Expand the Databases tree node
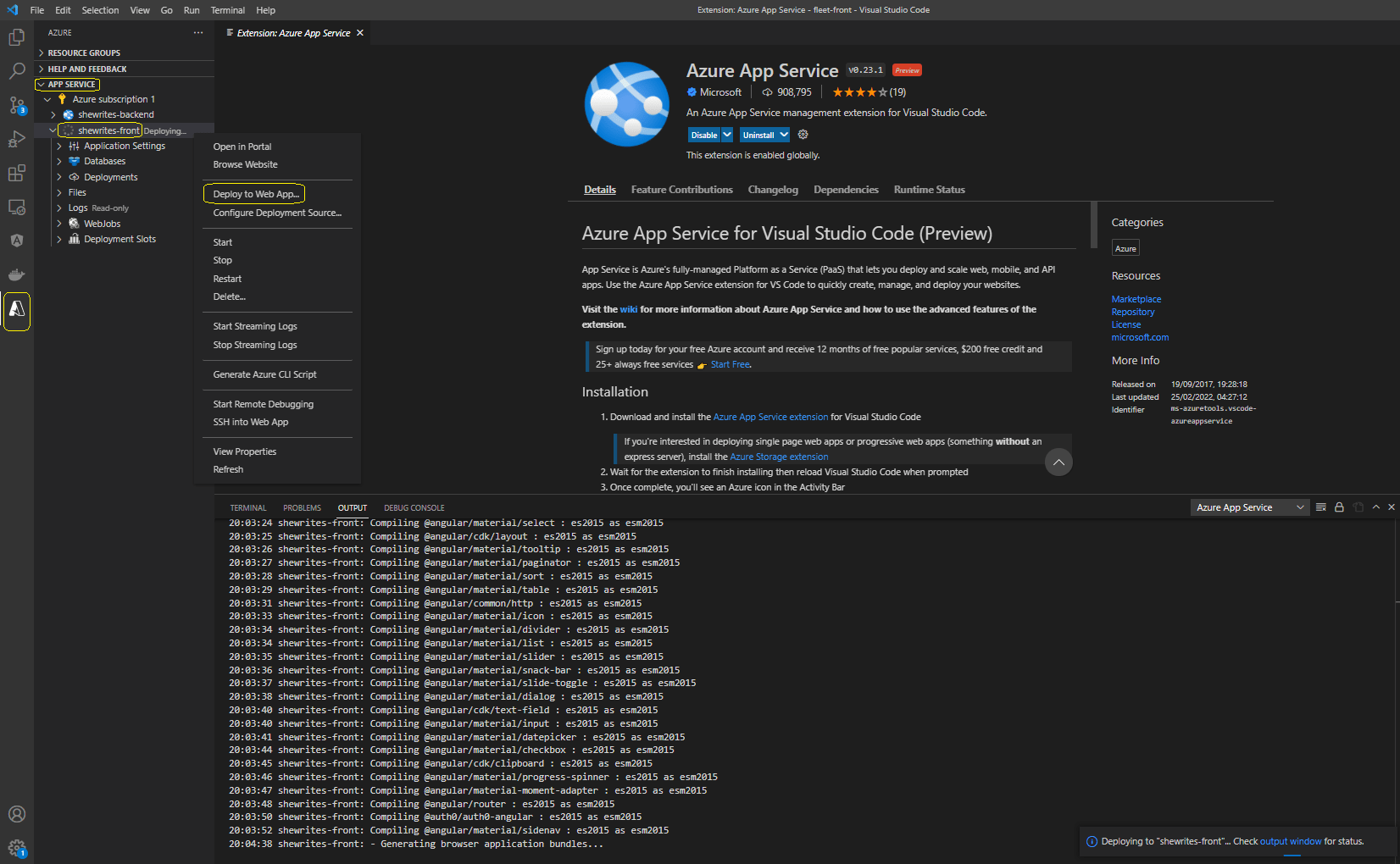Viewport: 1400px width, 864px height. coord(59,161)
